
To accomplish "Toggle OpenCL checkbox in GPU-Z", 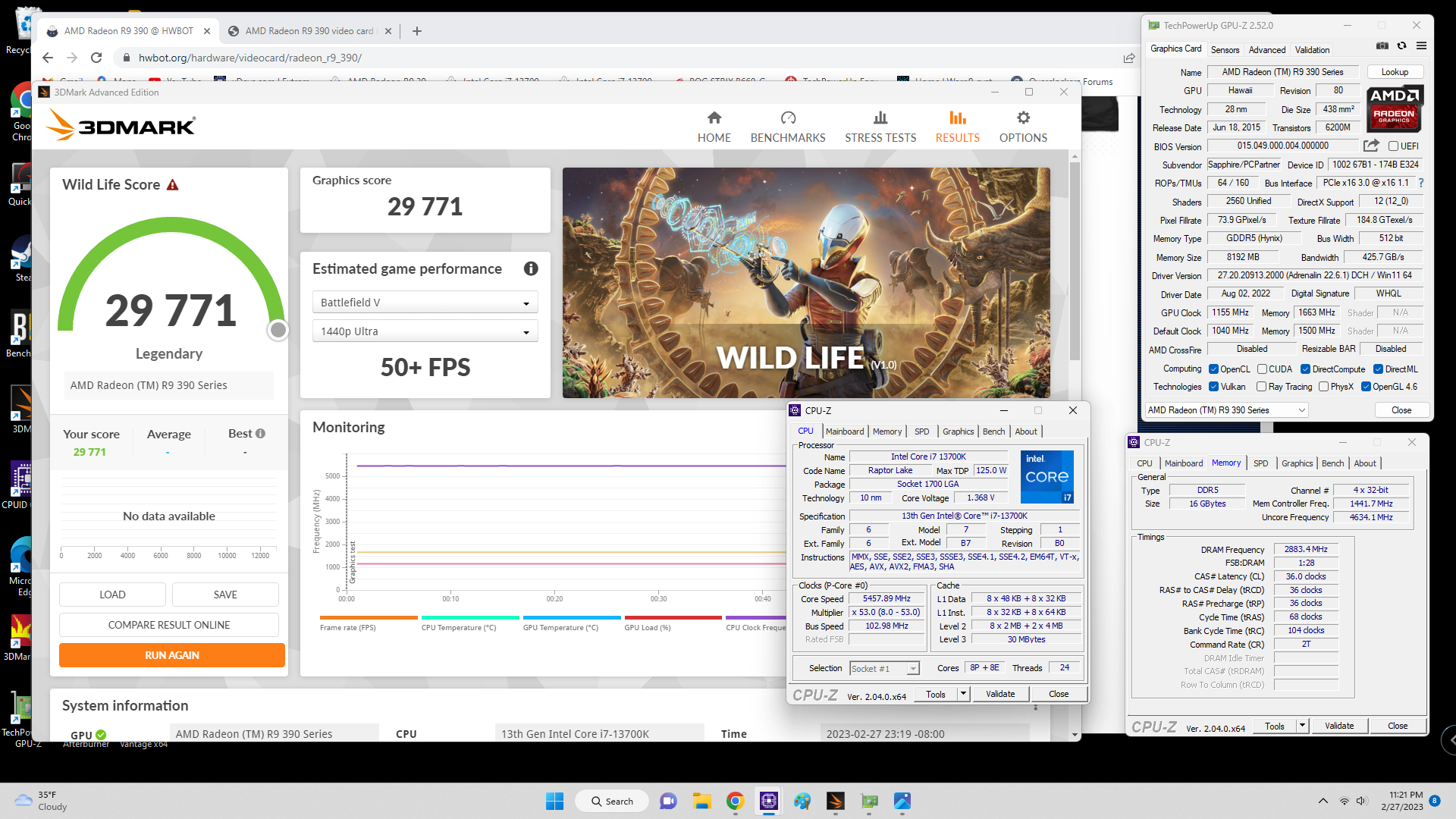I will pyautogui.click(x=1213, y=369).
